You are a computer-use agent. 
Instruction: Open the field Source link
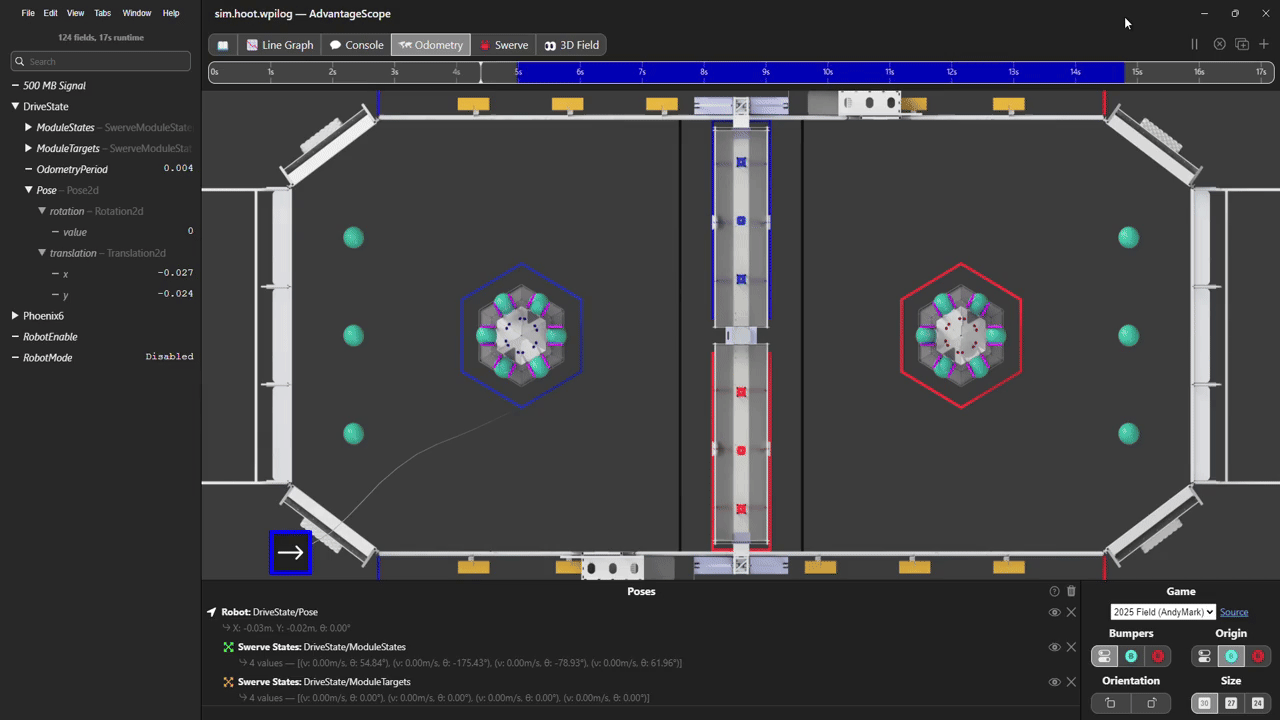tap(1234, 612)
